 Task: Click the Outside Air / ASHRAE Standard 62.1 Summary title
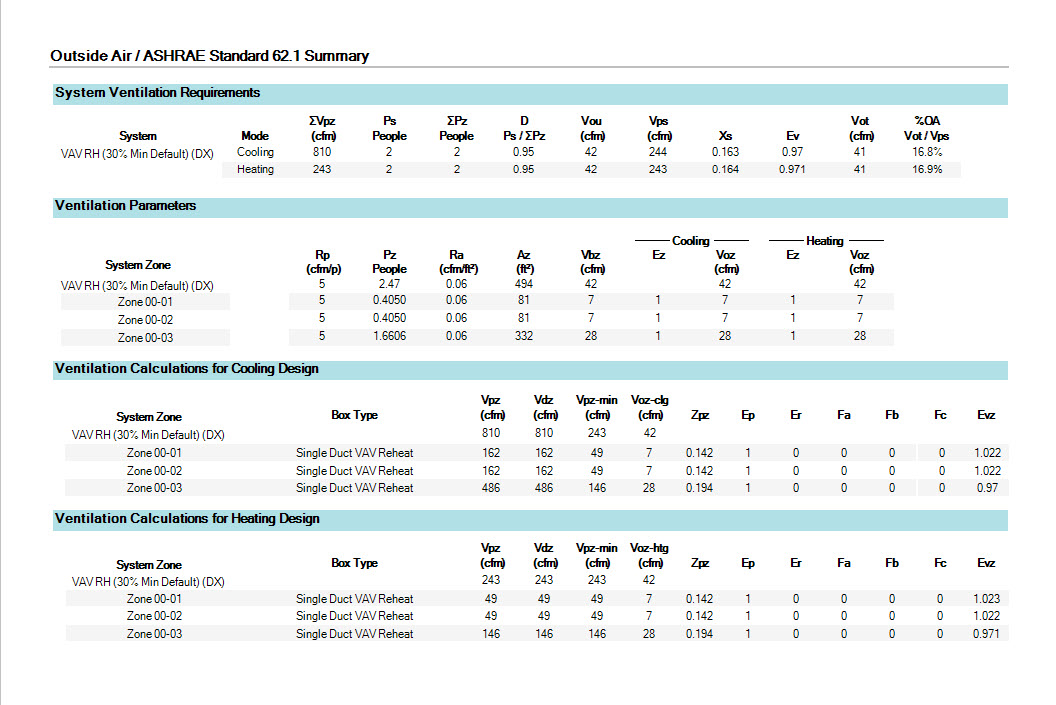(209, 56)
